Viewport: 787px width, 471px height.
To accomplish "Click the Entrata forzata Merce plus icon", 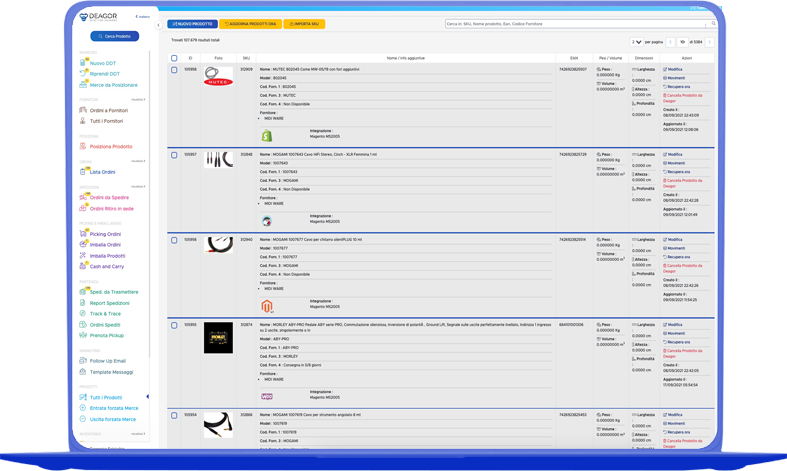I will tap(83, 408).
